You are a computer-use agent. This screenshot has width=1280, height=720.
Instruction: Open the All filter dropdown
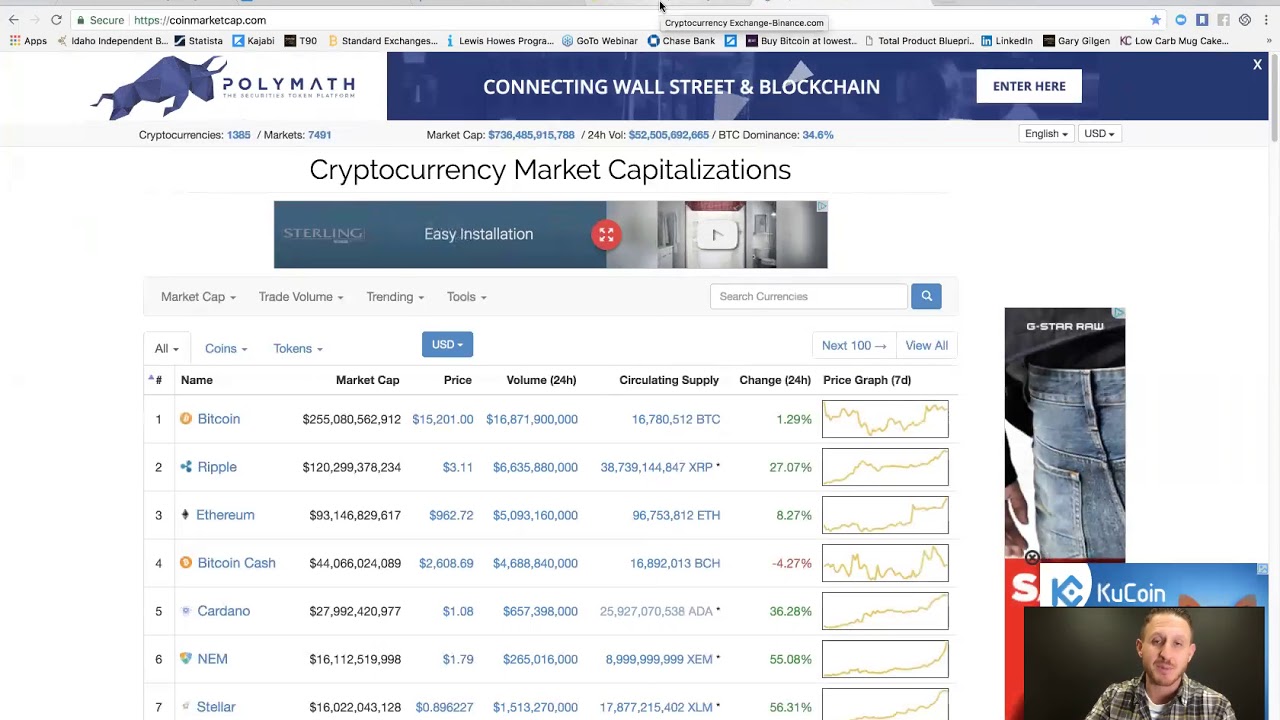[166, 349]
